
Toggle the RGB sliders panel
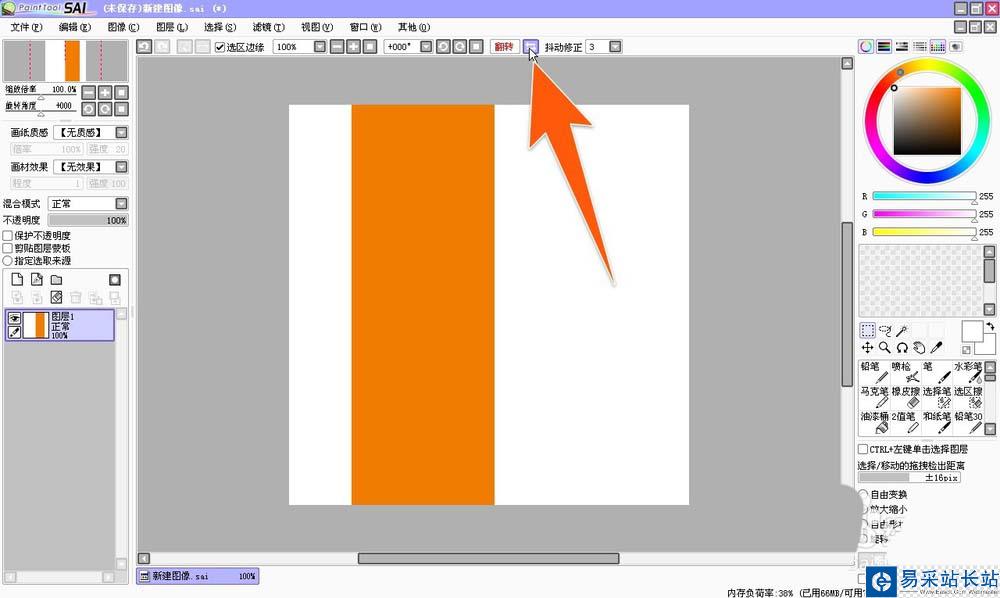883,47
